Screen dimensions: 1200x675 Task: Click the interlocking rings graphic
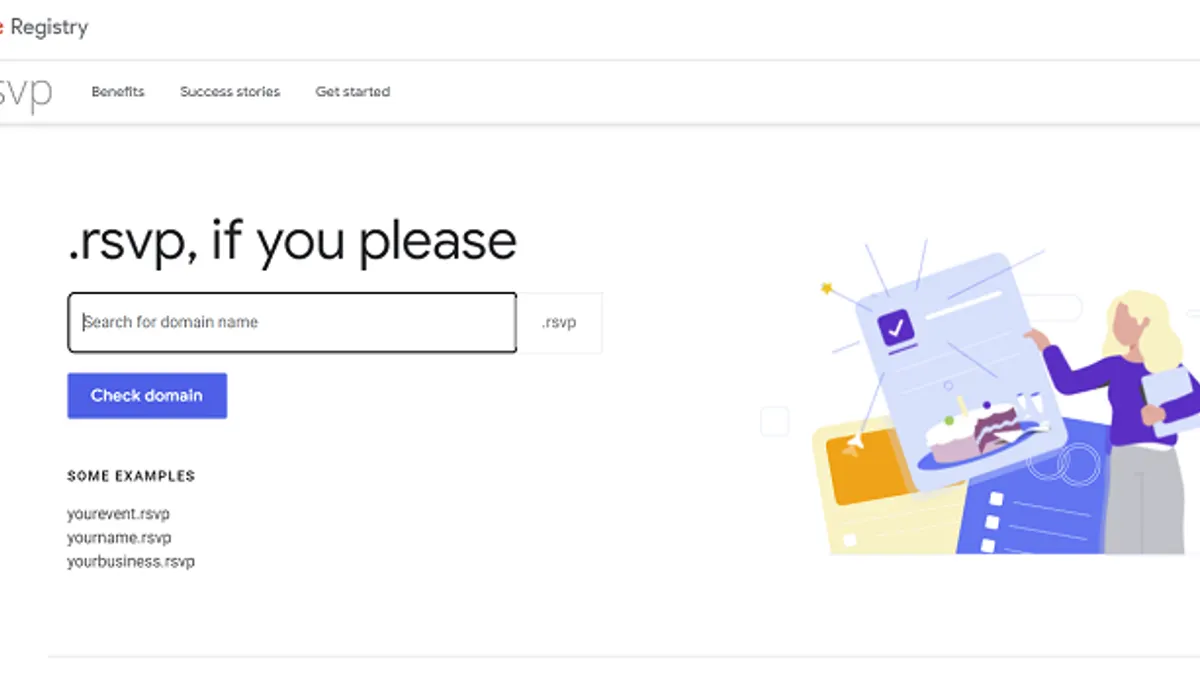(x=1064, y=463)
